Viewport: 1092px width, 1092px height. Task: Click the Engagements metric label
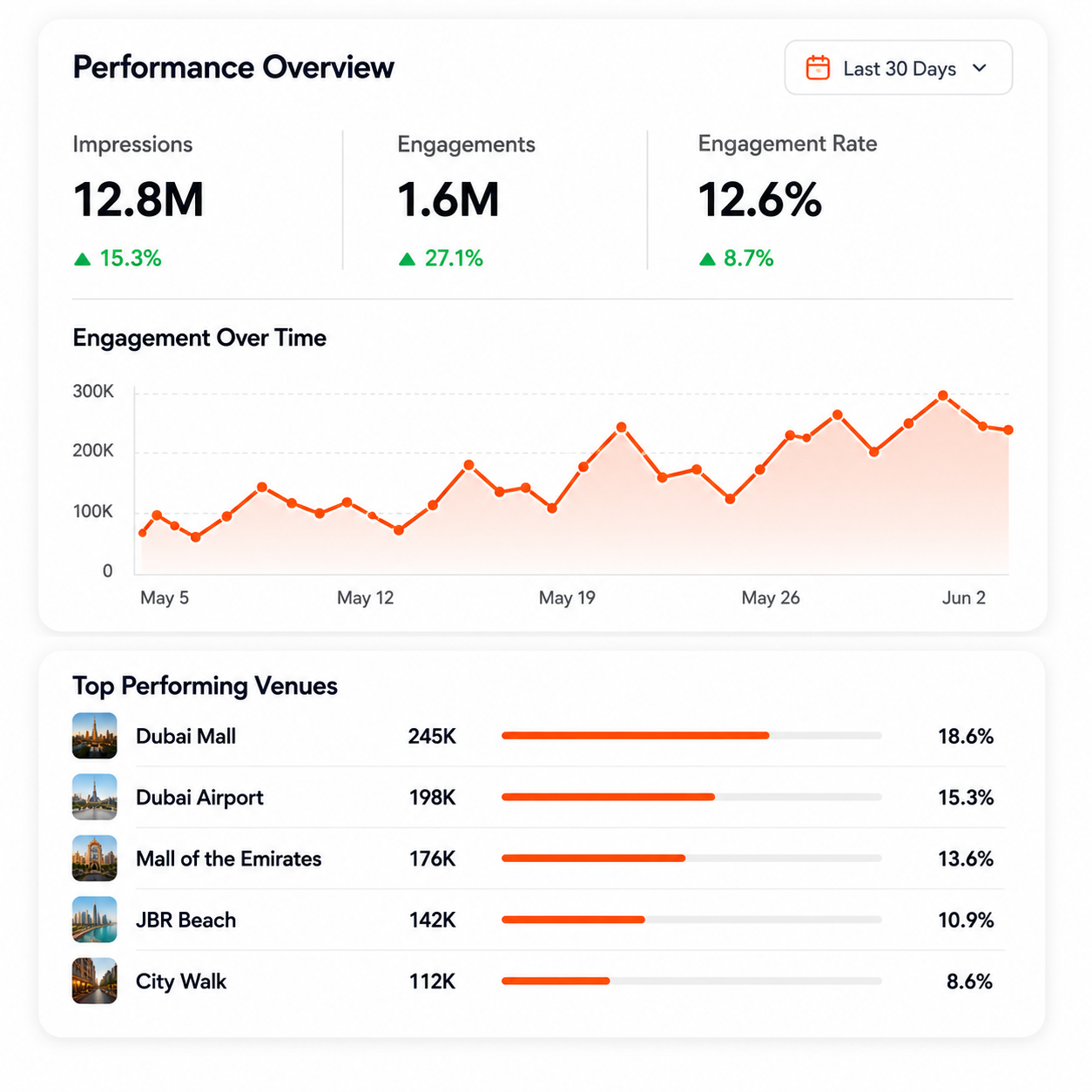[x=466, y=145]
